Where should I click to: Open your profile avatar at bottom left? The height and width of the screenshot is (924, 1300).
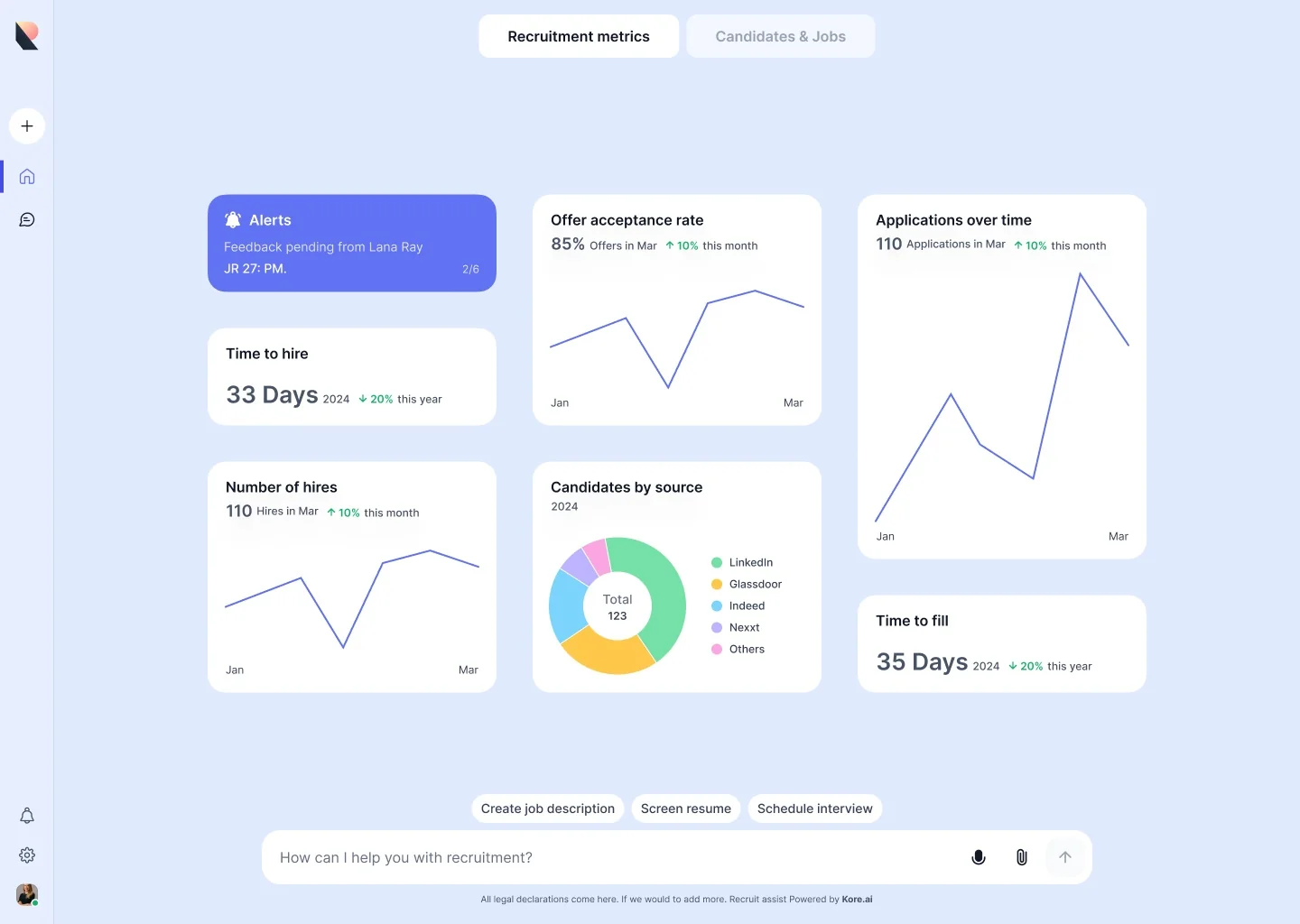coord(26,894)
